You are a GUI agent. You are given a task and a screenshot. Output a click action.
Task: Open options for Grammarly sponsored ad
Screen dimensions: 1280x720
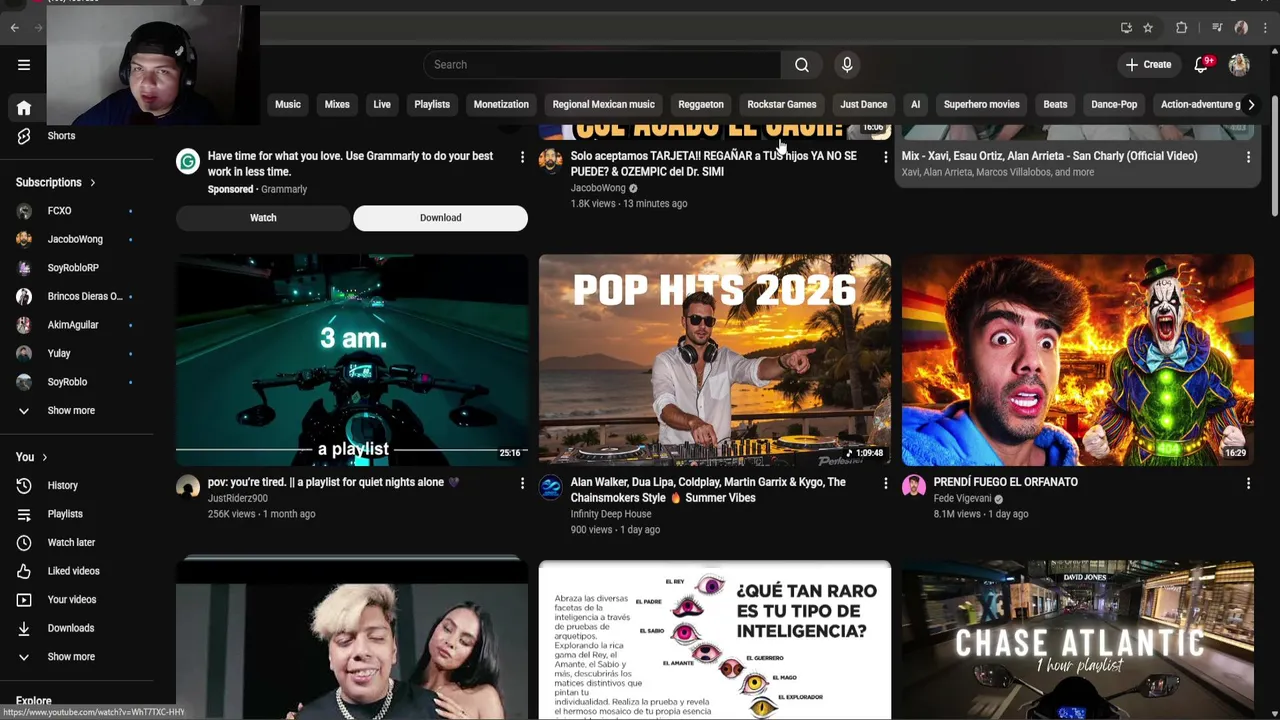click(522, 157)
